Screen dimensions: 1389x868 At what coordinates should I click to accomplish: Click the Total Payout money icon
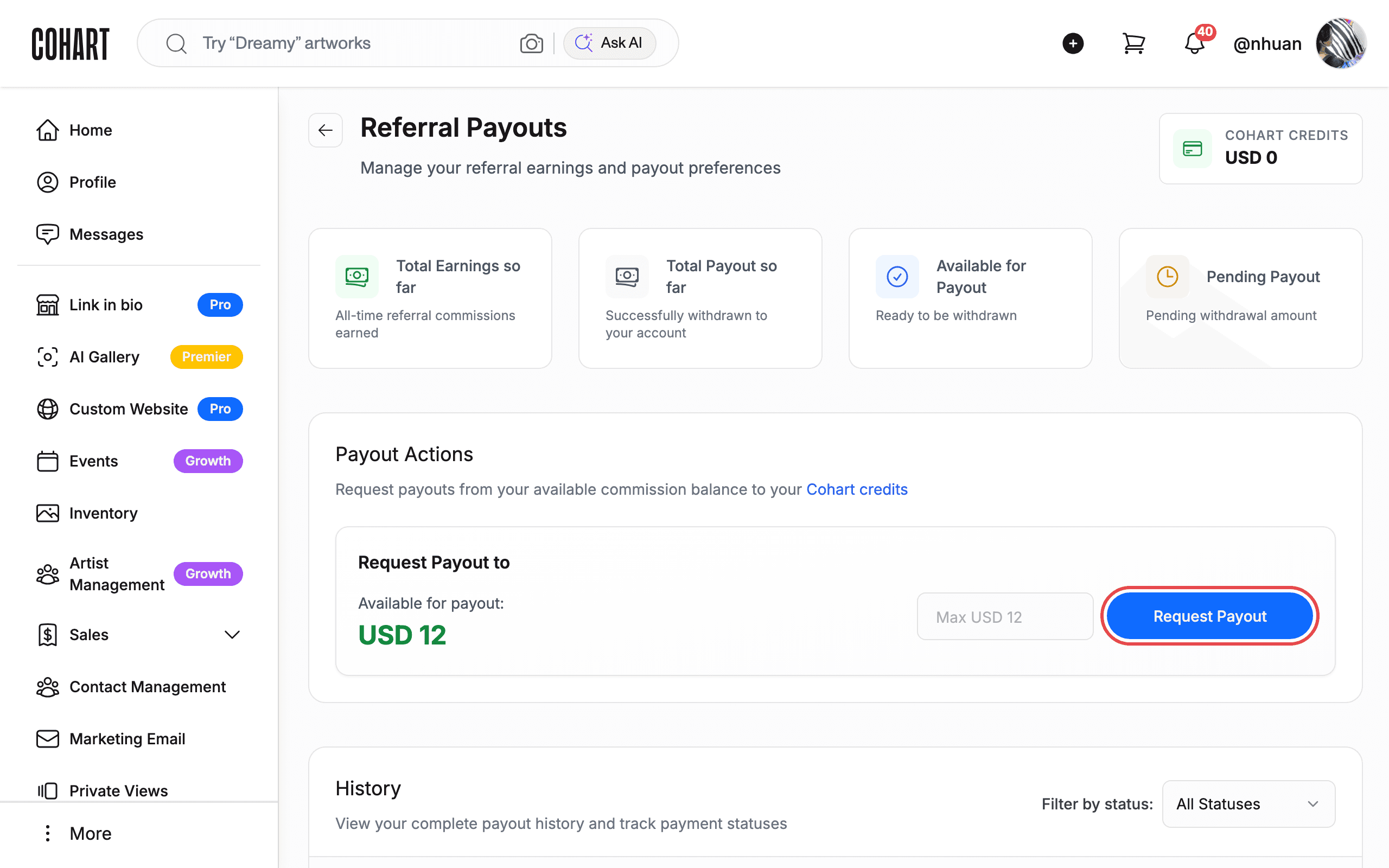click(x=627, y=277)
